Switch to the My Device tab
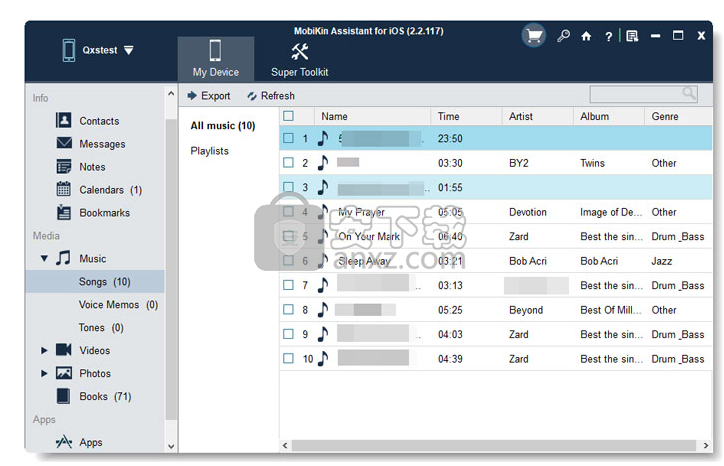This screenshot has width=724, height=466. click(x=216, y=59)
